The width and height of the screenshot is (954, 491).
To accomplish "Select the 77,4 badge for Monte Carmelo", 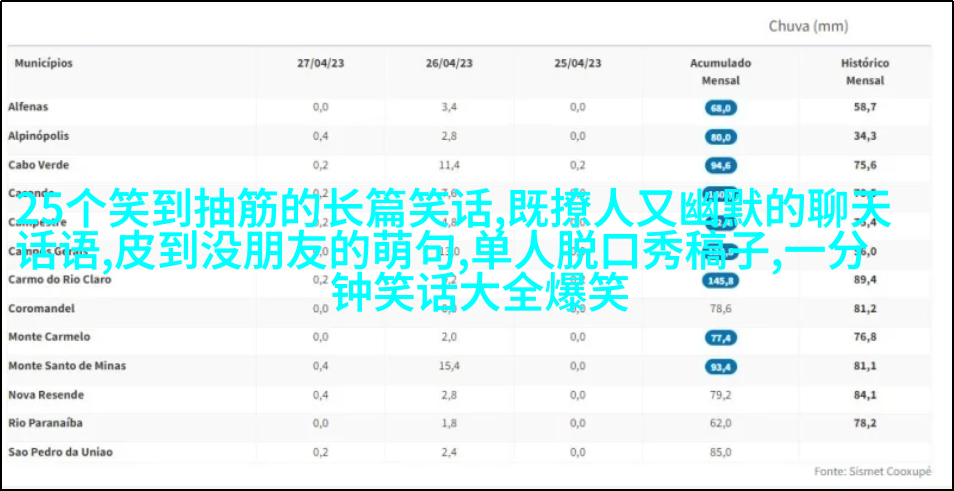I will [x=720, y=338].
